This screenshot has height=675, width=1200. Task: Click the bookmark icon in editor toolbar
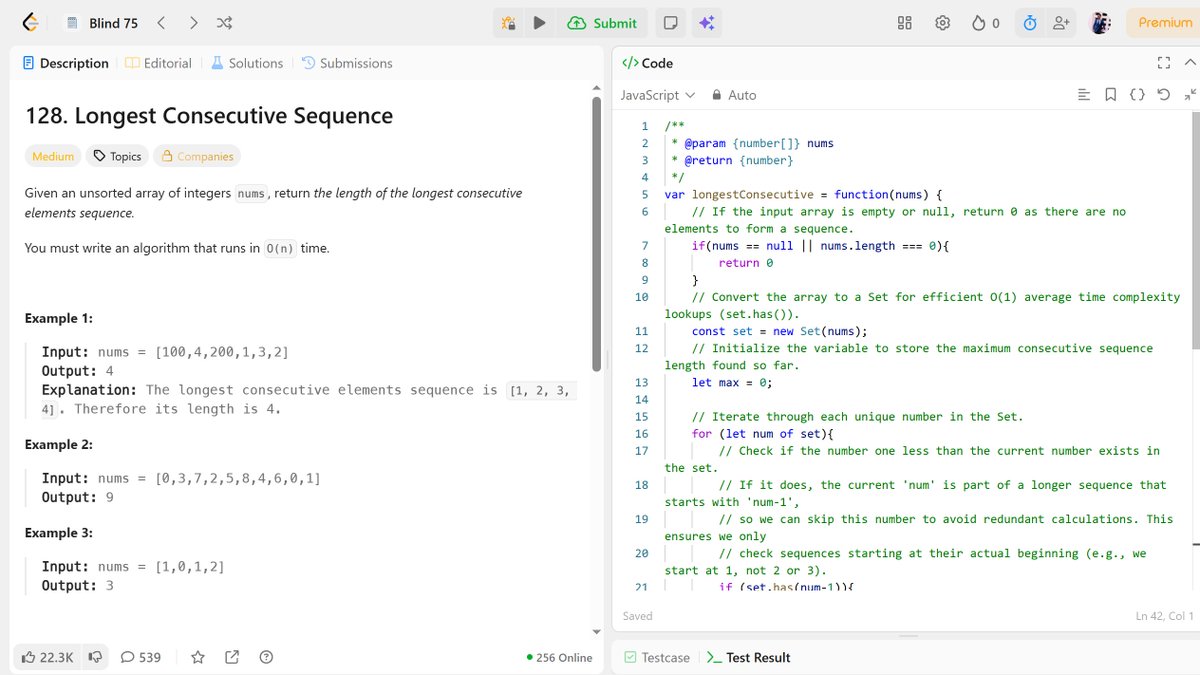(1111, 95)
